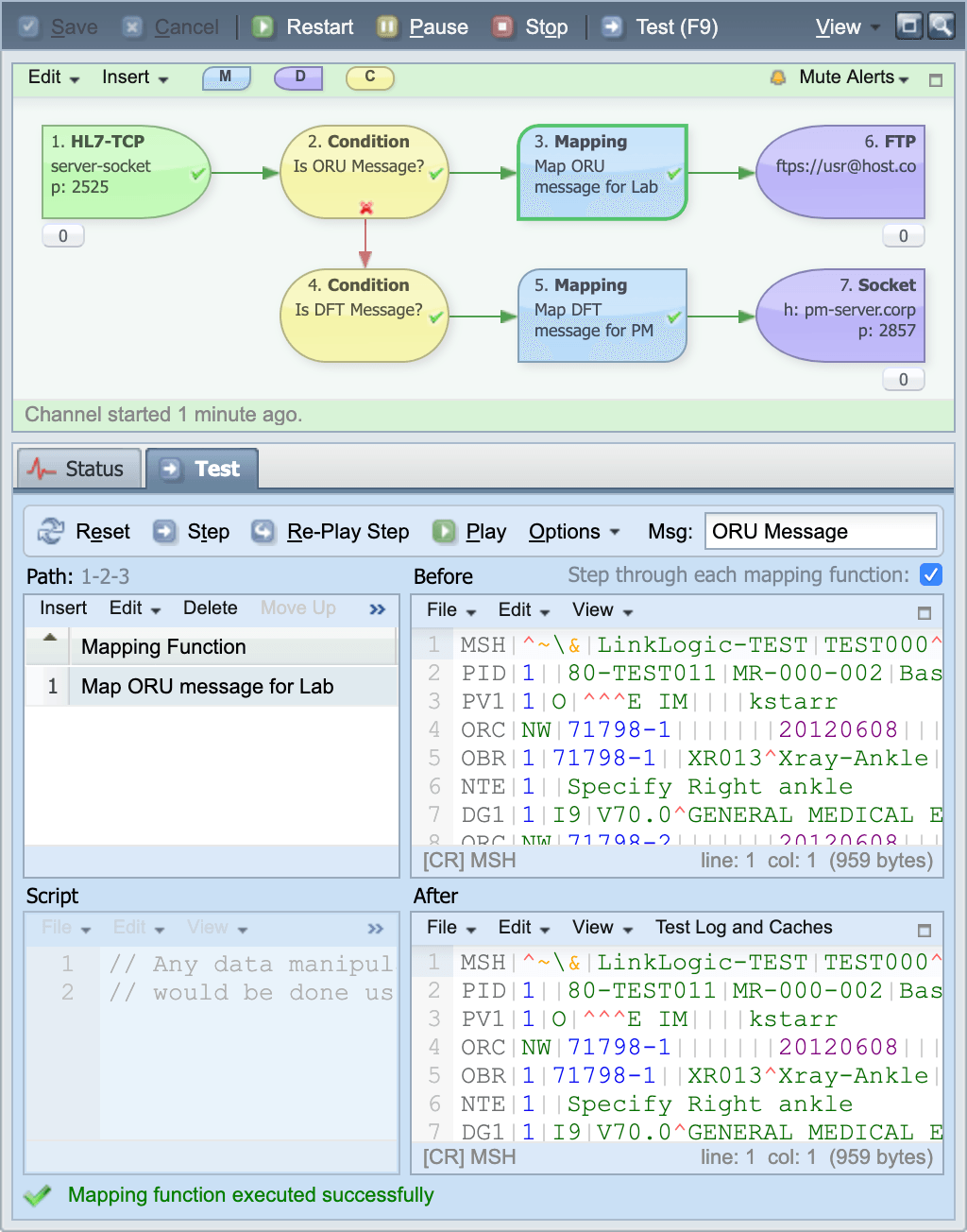This screenshot has width=967, height=1232.
Task: Toggle the M badge in the channel editor
Action: [227, 78]
